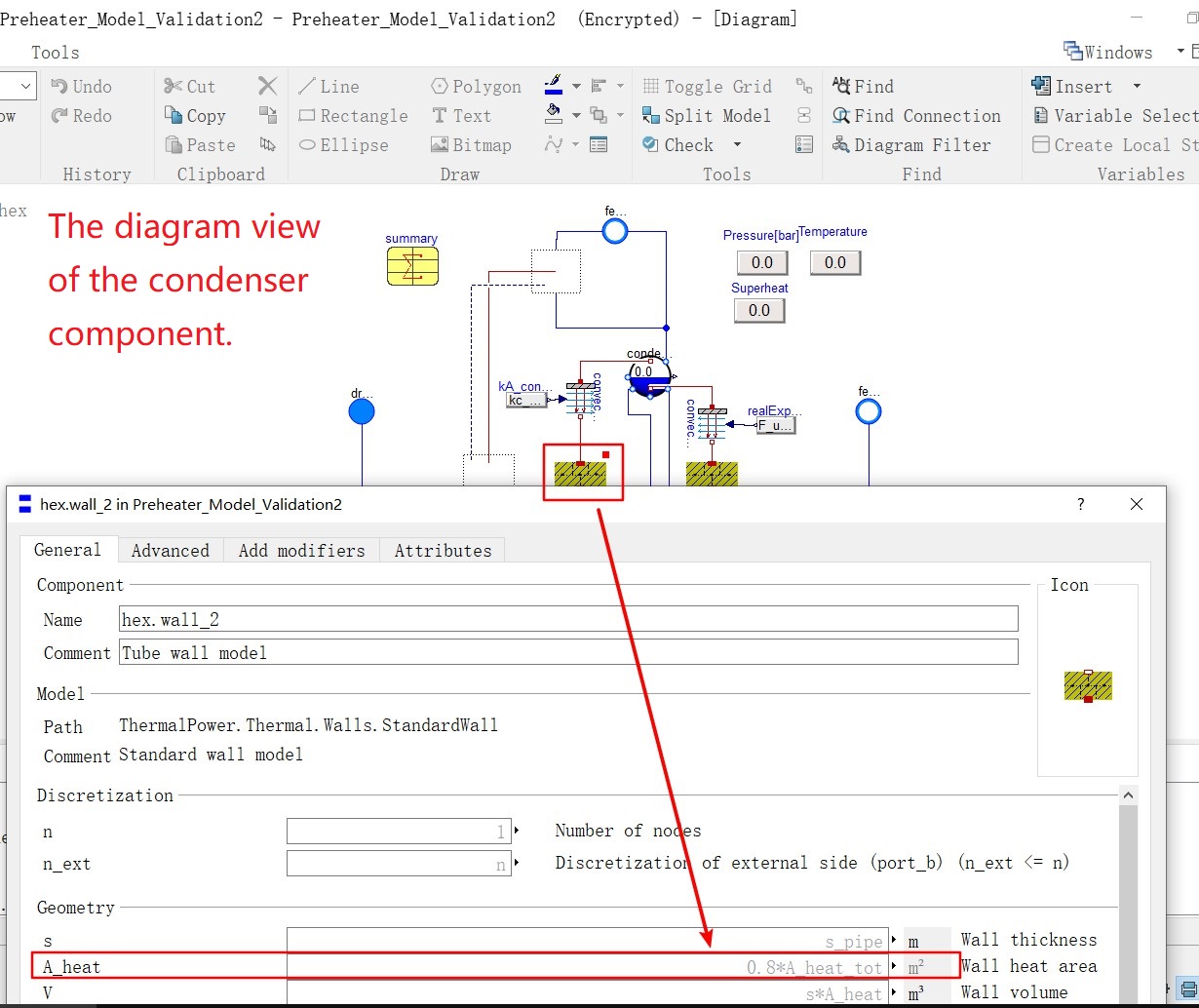Click the Delete X icon in Clipboard group
This screenshot has height=1008, width=1199.
coord(268,86)
